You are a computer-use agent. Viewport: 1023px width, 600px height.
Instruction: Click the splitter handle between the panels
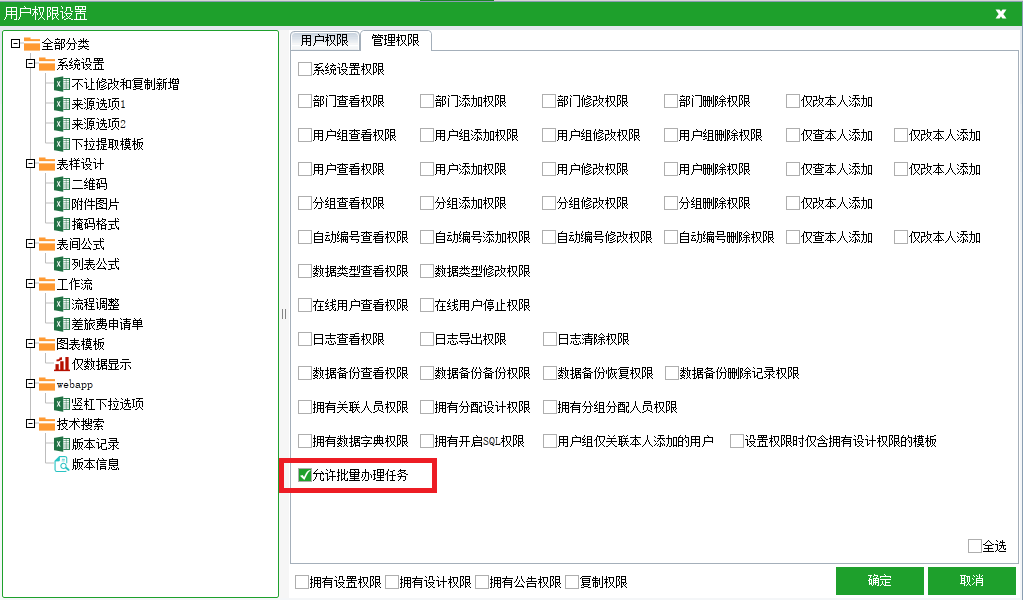[284, 314]
